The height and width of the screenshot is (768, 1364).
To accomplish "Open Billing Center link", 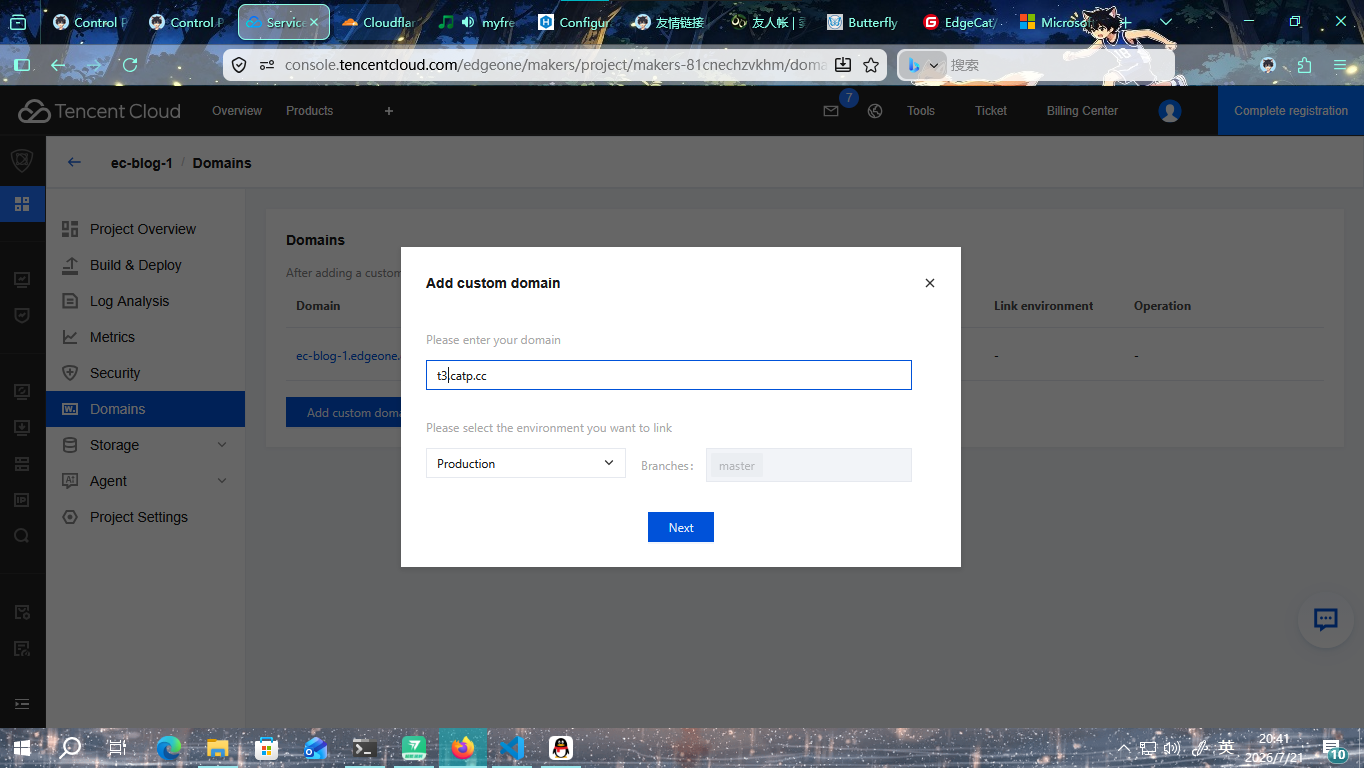I will pos(1082,111).
